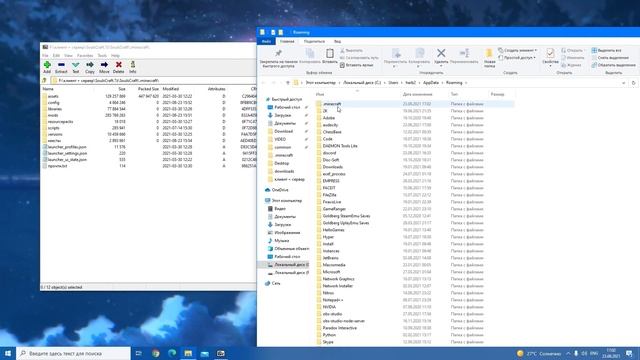Show hidden tray icons chevron
This screenshot has width=640, height=360.
click(568, 353)
